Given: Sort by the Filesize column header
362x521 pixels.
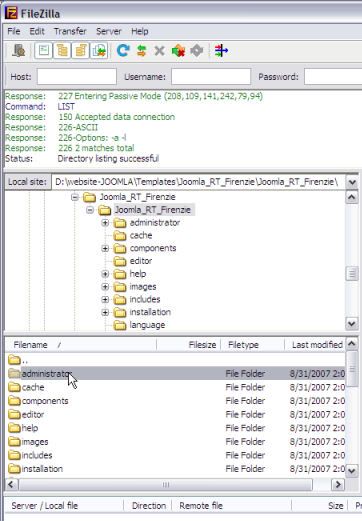Looking at the screenshot, I should point(188,345).
